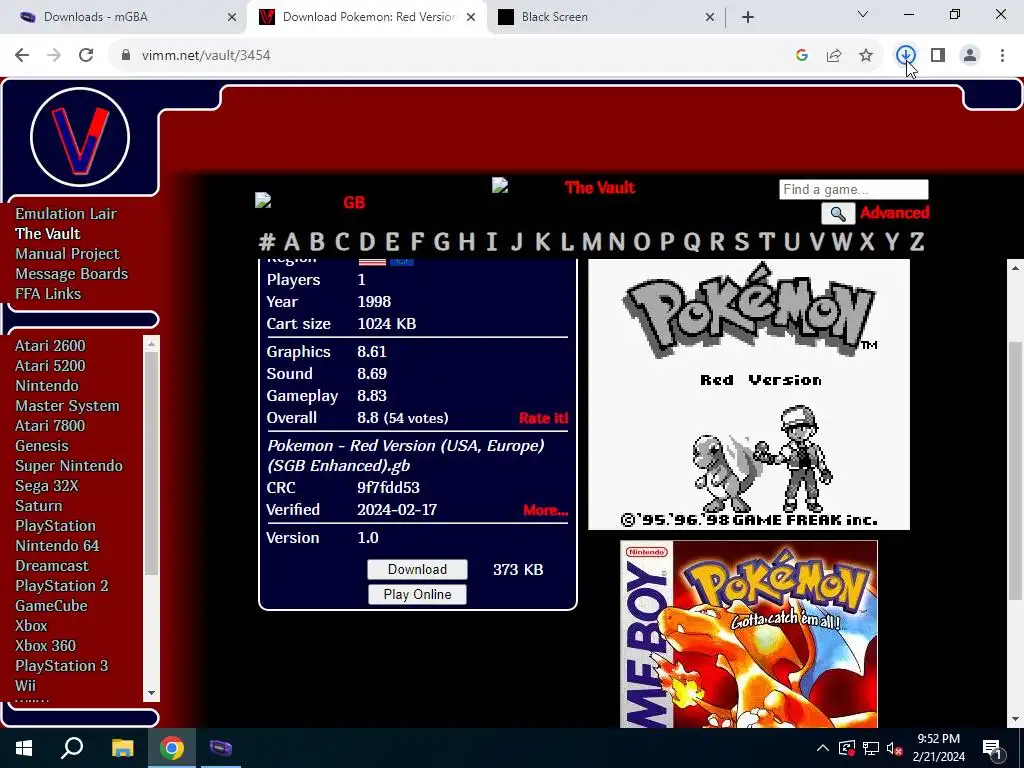Viewport: 1024px width, 768px height.
Task: Open a new tab with plus button
Action: click(x=748, y=17)
